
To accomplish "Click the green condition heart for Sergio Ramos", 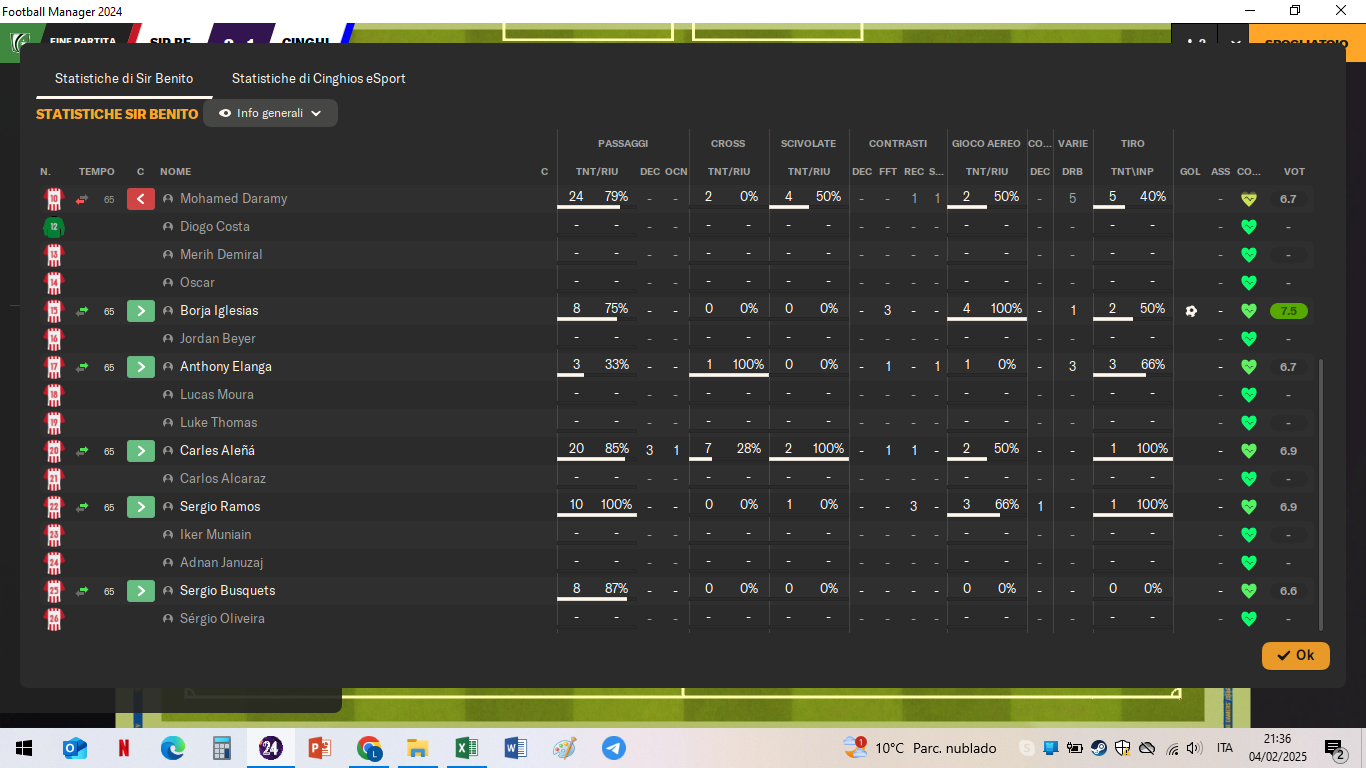I will coord(1248,507).
